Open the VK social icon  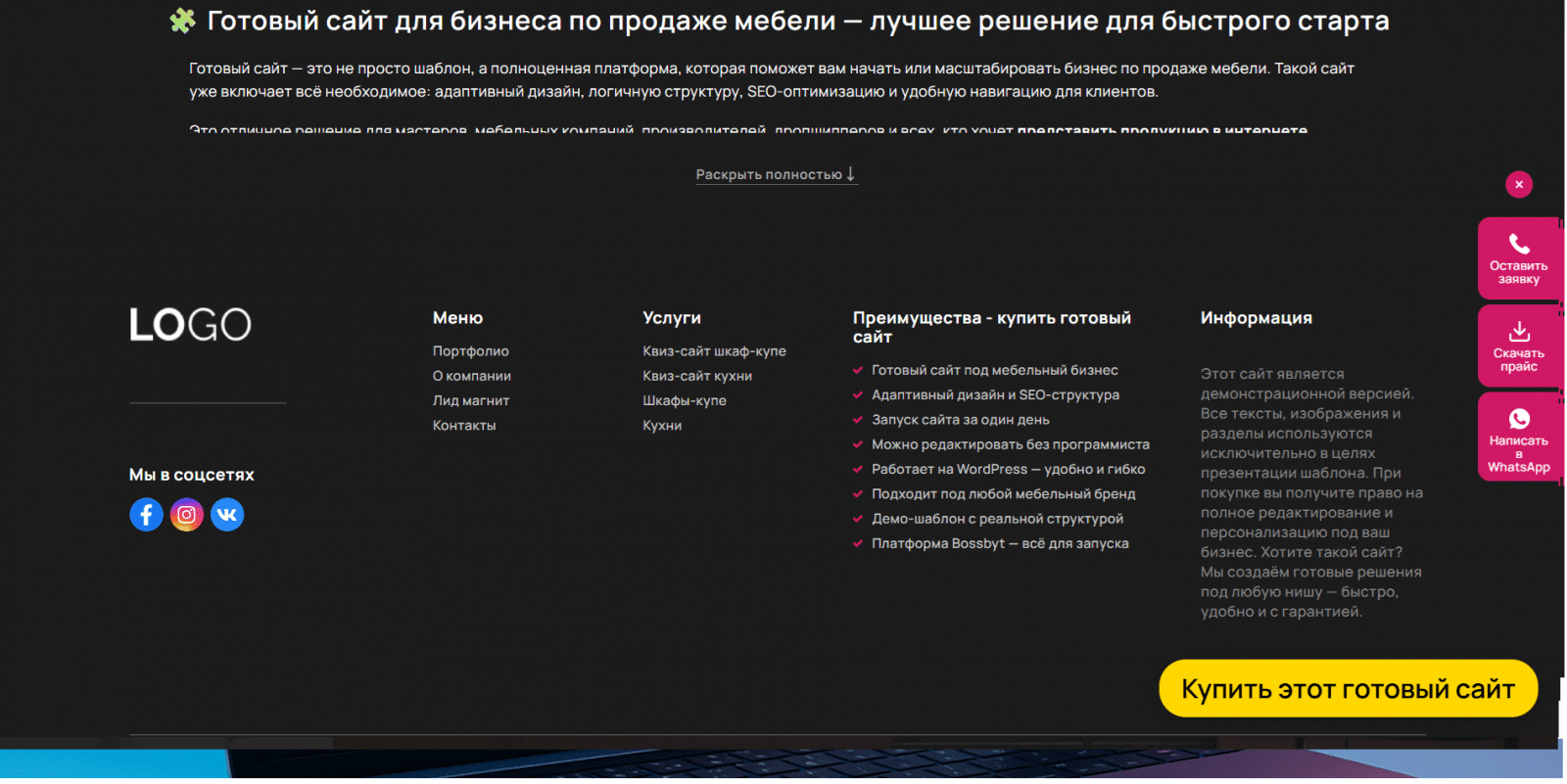(x=227, y=515)
